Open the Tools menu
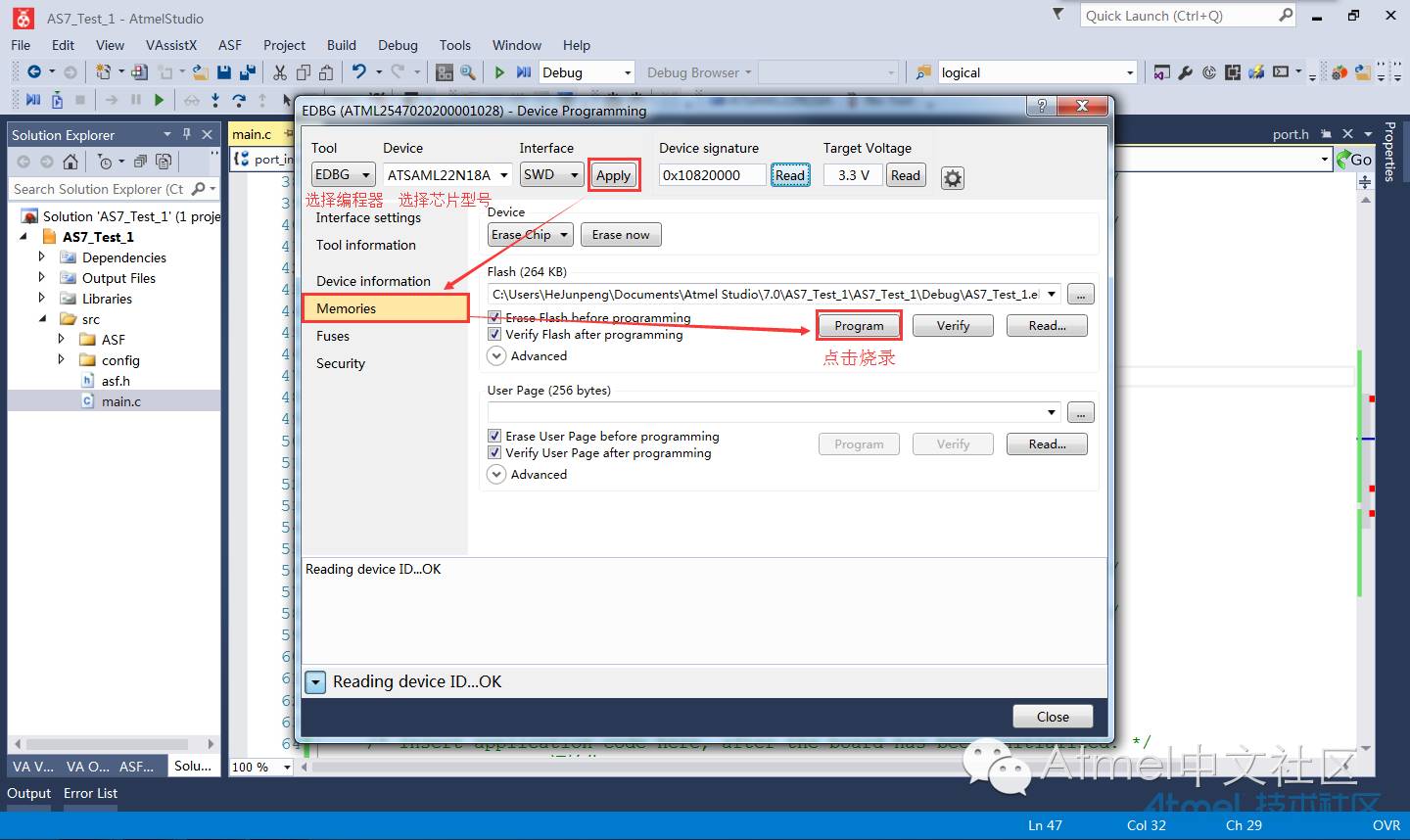This screenshot has height=840, width=1410. tap(454, 45)
